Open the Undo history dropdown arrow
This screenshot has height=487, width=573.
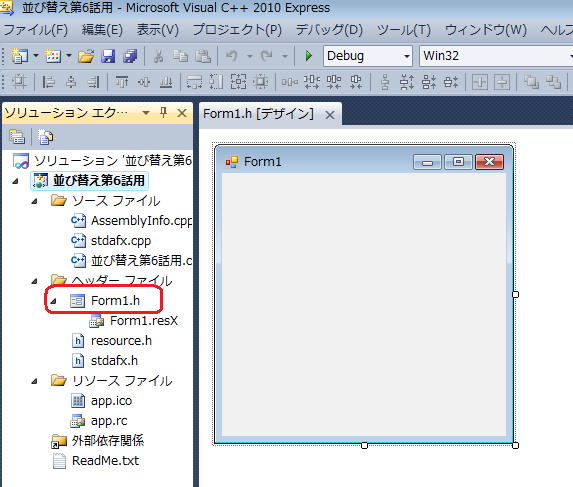250,56
